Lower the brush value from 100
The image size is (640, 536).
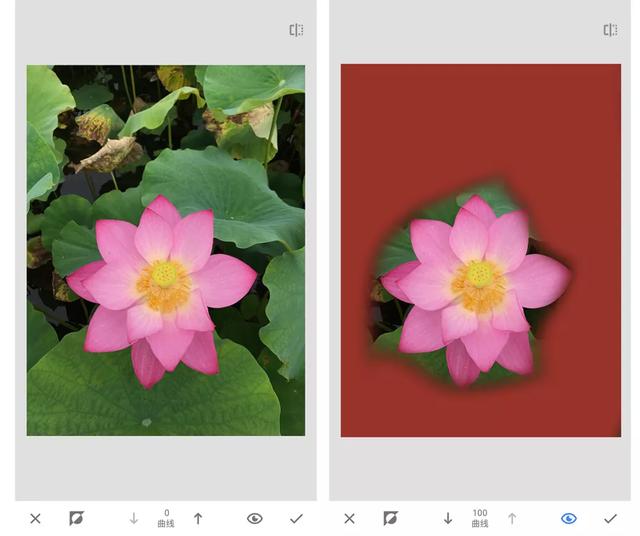tap(448, 518)
